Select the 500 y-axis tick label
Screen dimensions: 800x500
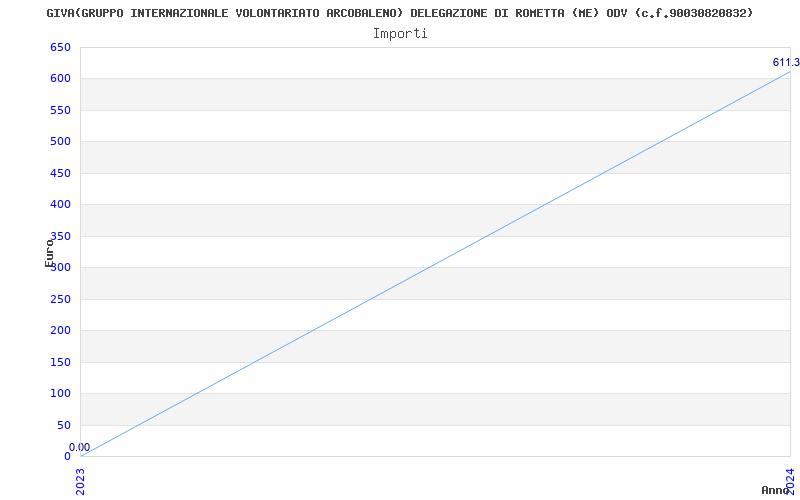(60, 141)
